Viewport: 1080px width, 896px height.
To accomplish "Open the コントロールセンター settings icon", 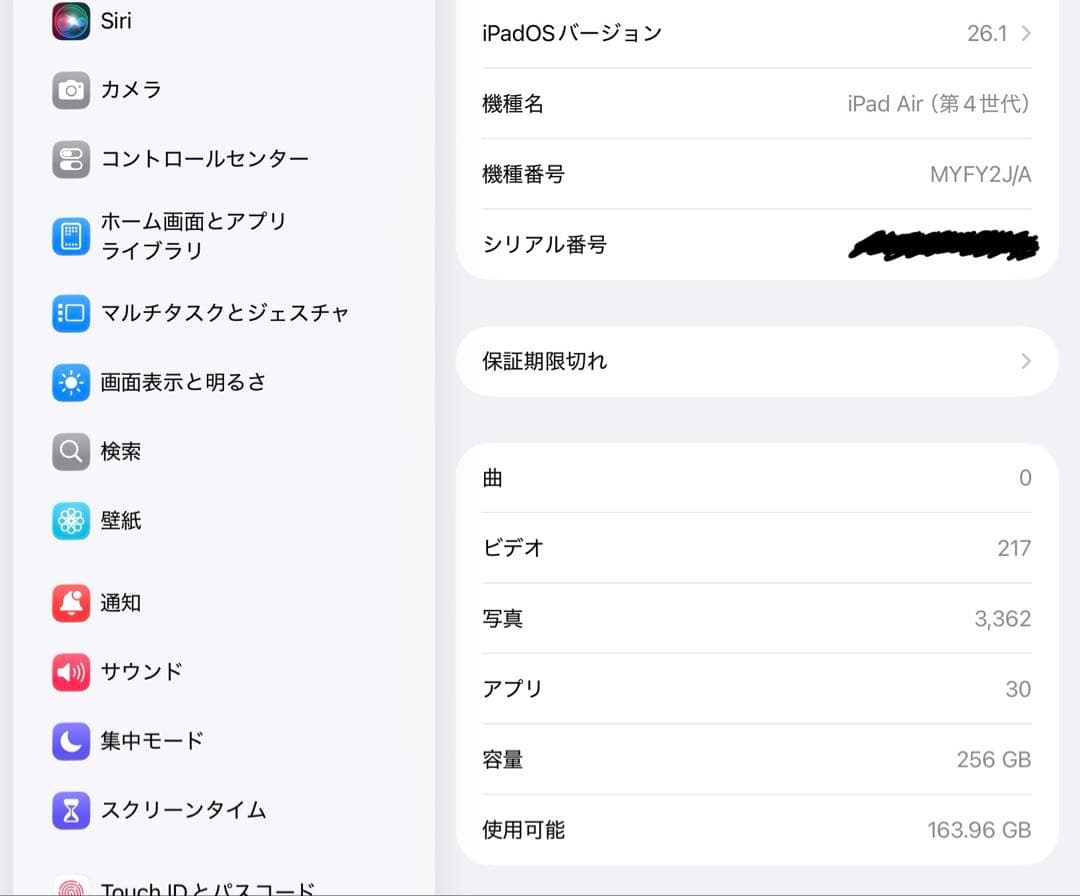I will 70,159.
